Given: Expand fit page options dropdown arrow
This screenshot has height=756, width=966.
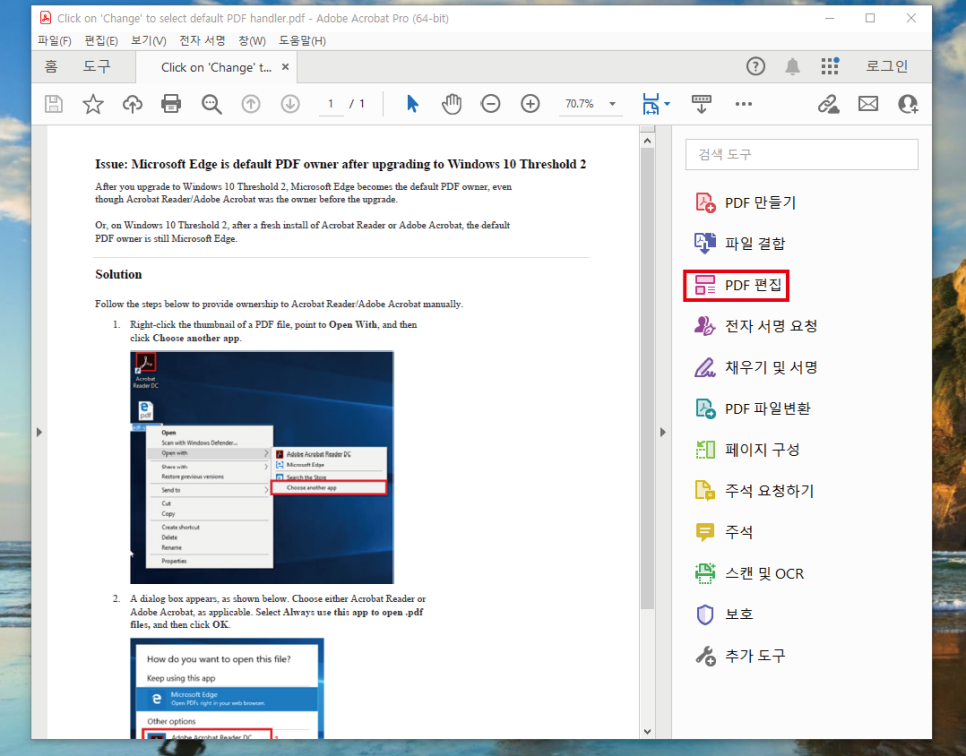Looking at the screenshot, I should coord(667,104).
